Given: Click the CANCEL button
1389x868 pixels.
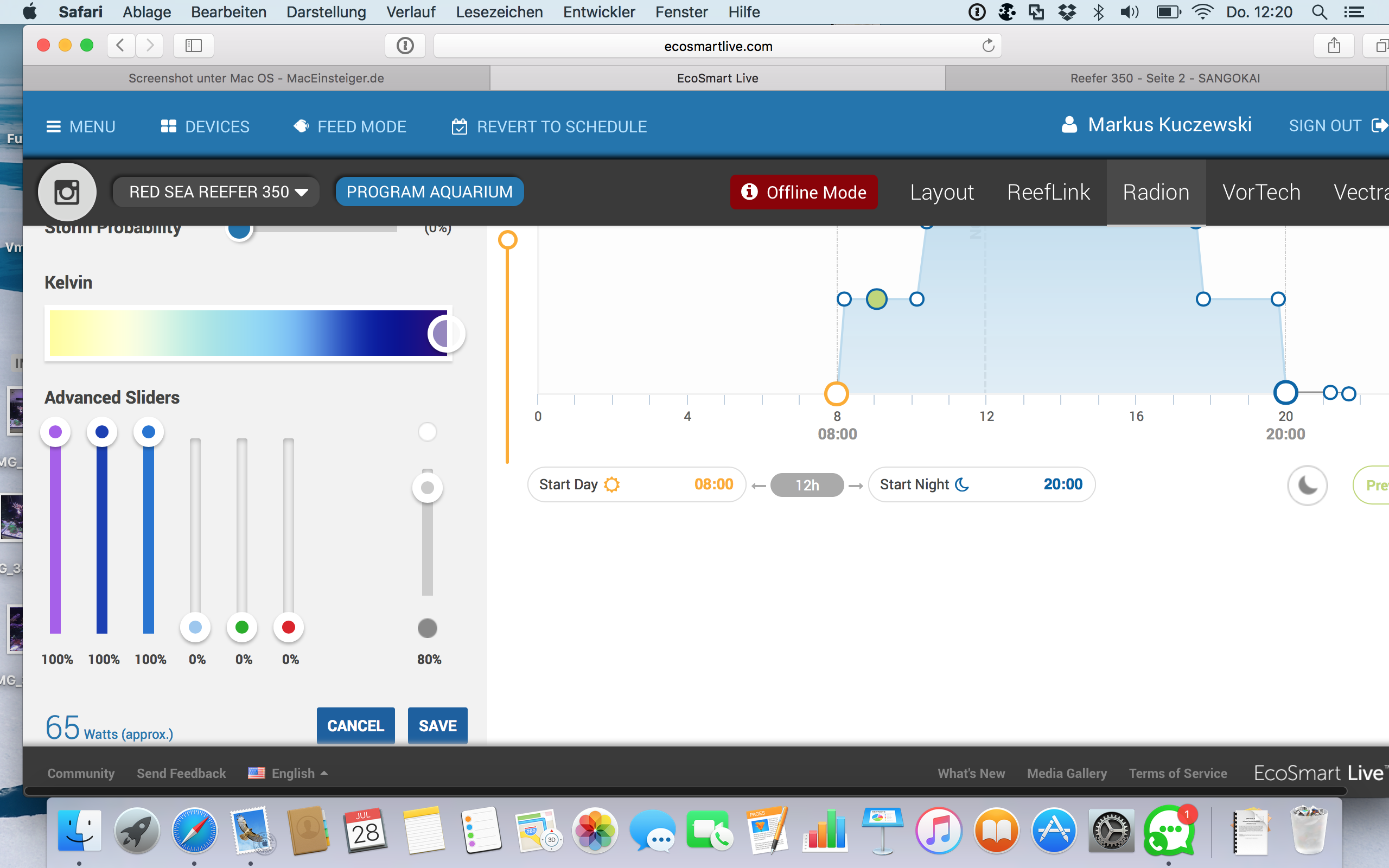Looking at the screenshot, I should (x=355, y=726).
